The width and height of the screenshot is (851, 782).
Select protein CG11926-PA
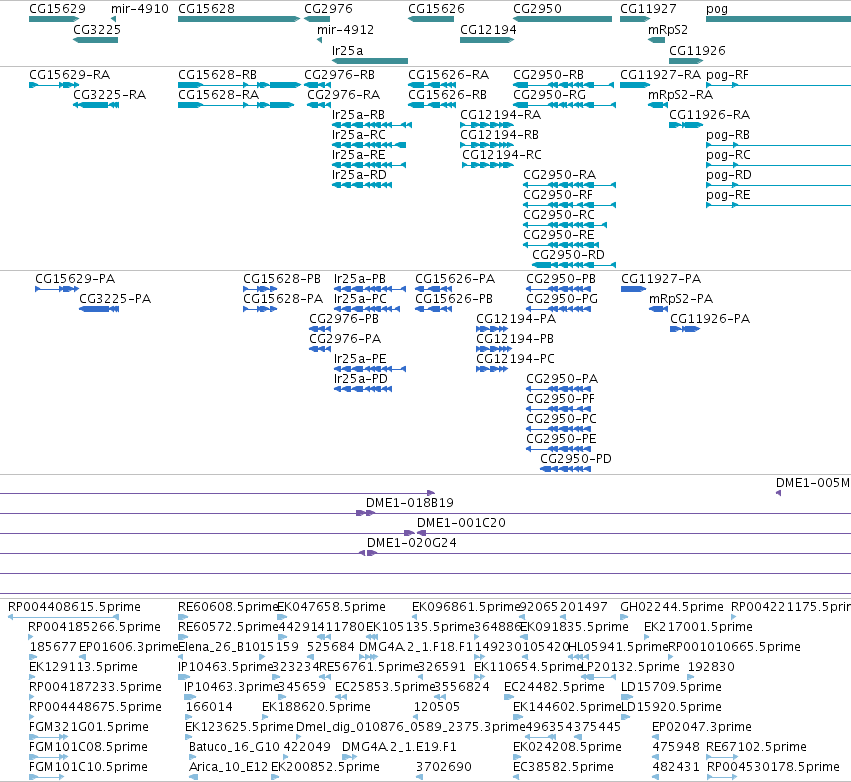point(685,329)
